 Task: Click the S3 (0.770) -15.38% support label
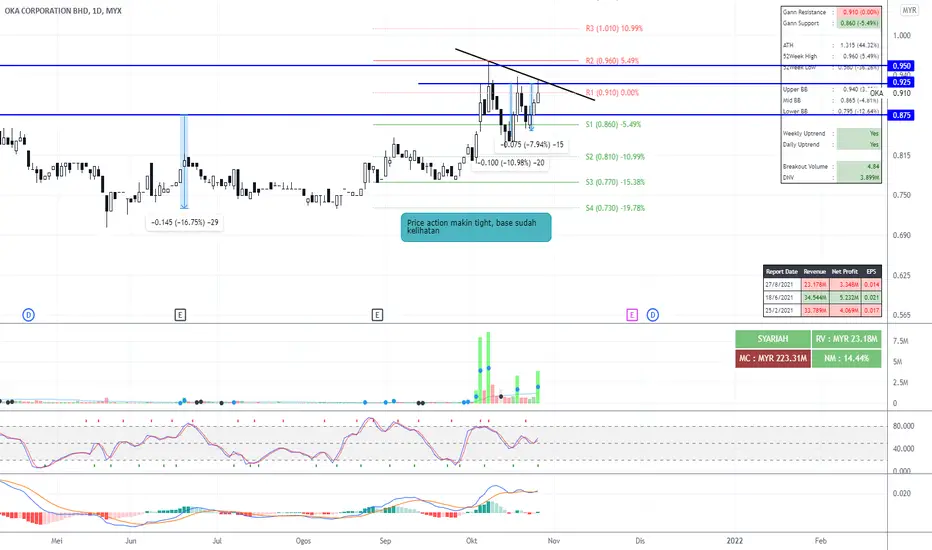coord(615,183)
